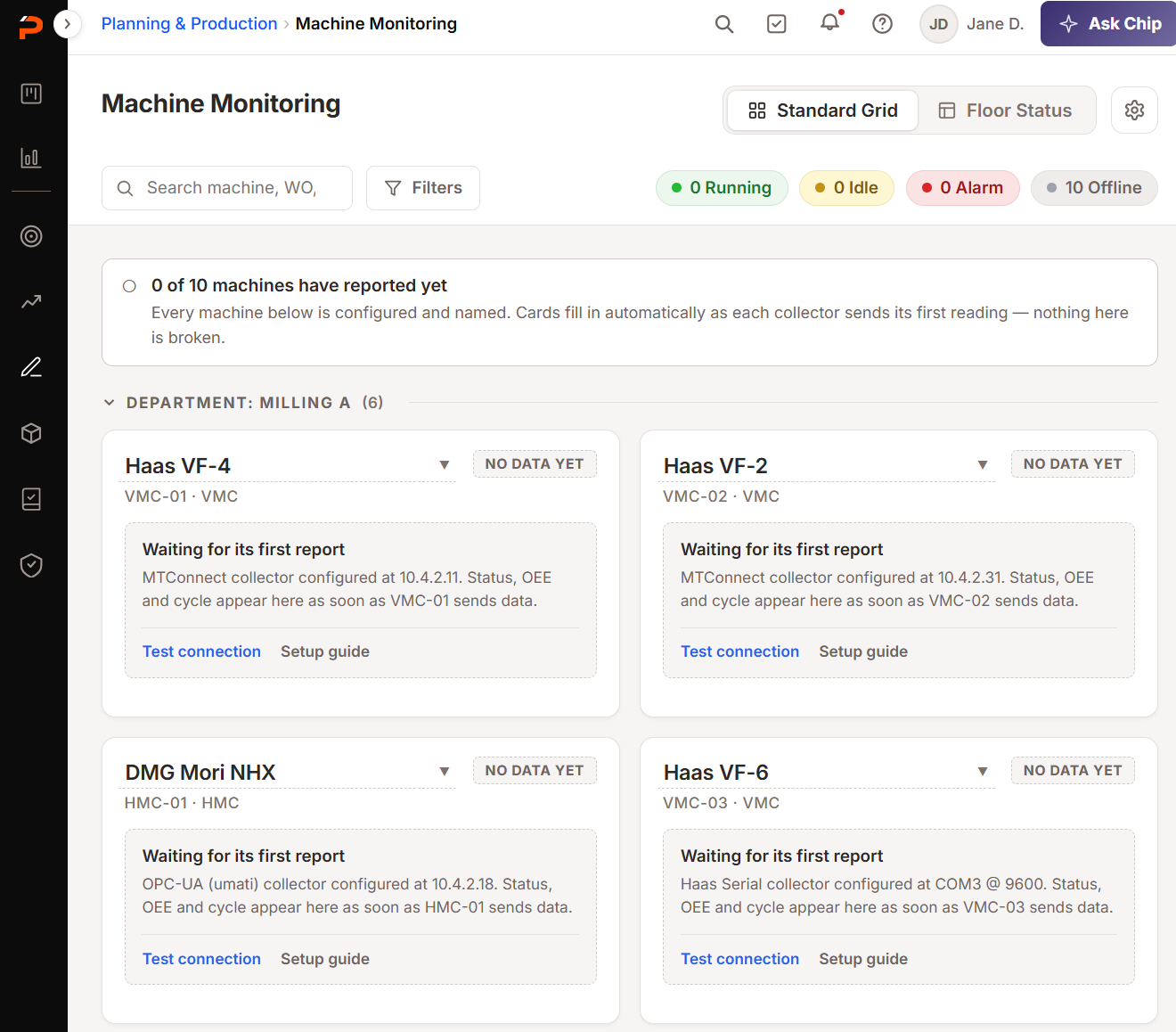1176x1032 pixels.
Task: Click NO DATA YET badge on DMG Mori NHX
Action: pyautogui.click(x=535, y=771)
